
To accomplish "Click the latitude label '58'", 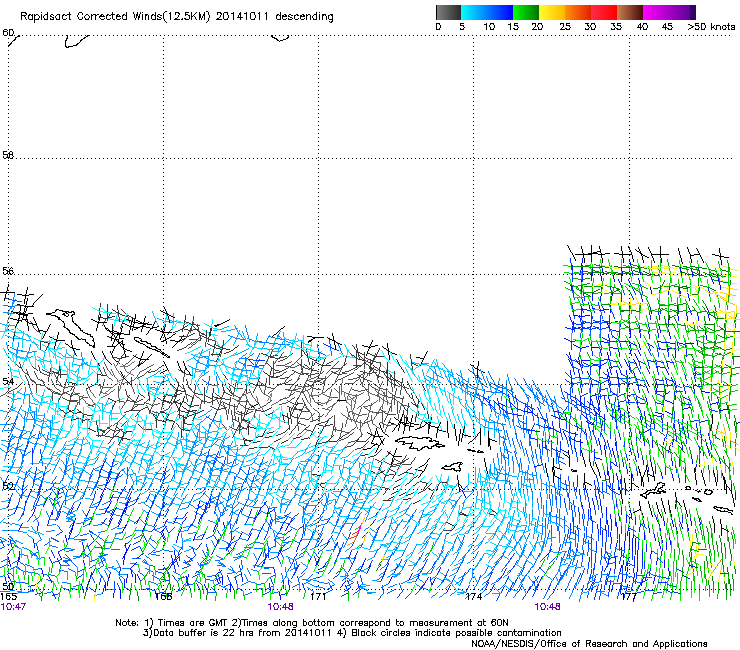I will click(8, 155).
